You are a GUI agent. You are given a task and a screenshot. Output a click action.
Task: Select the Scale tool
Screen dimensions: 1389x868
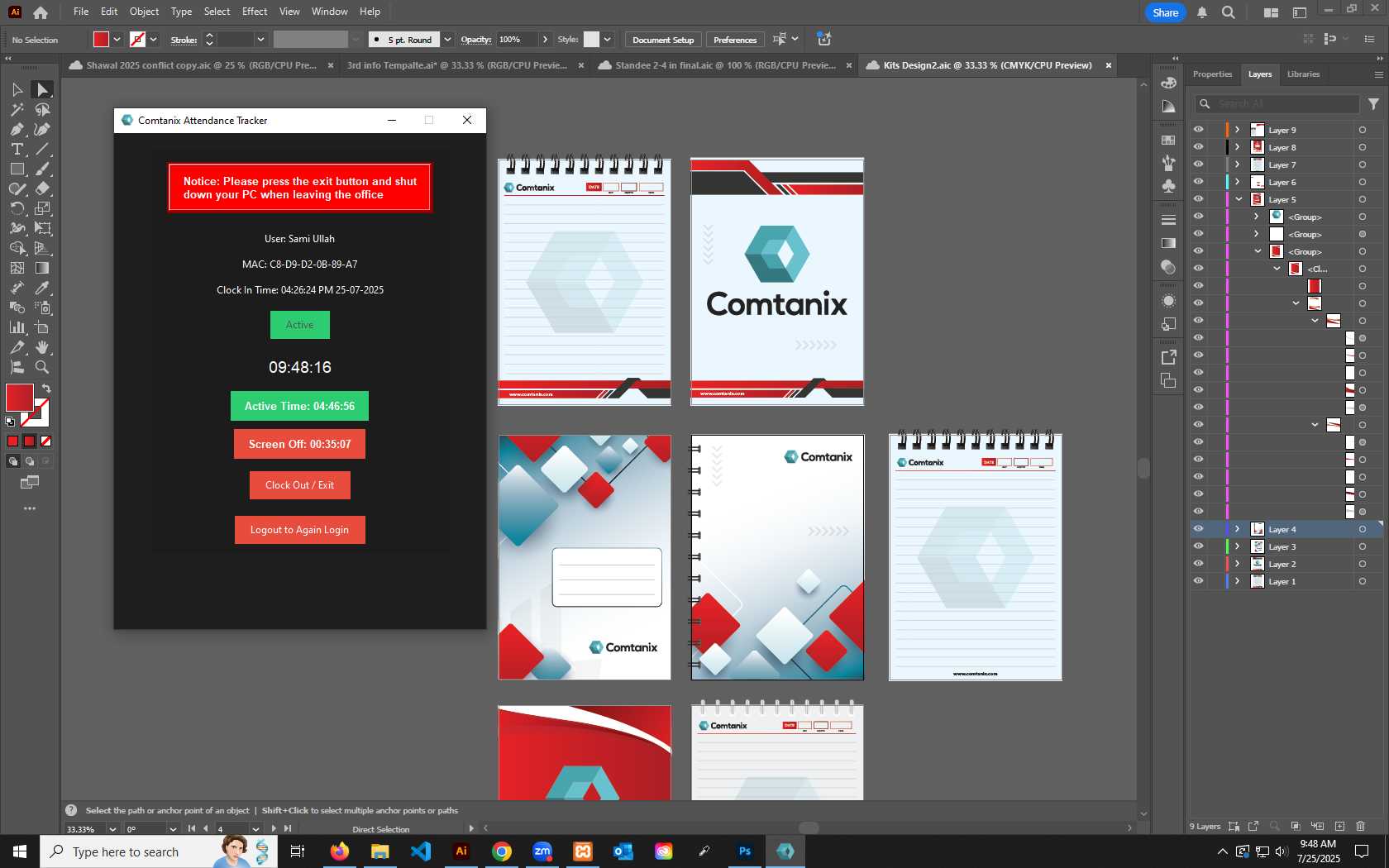tap(42, 208)
